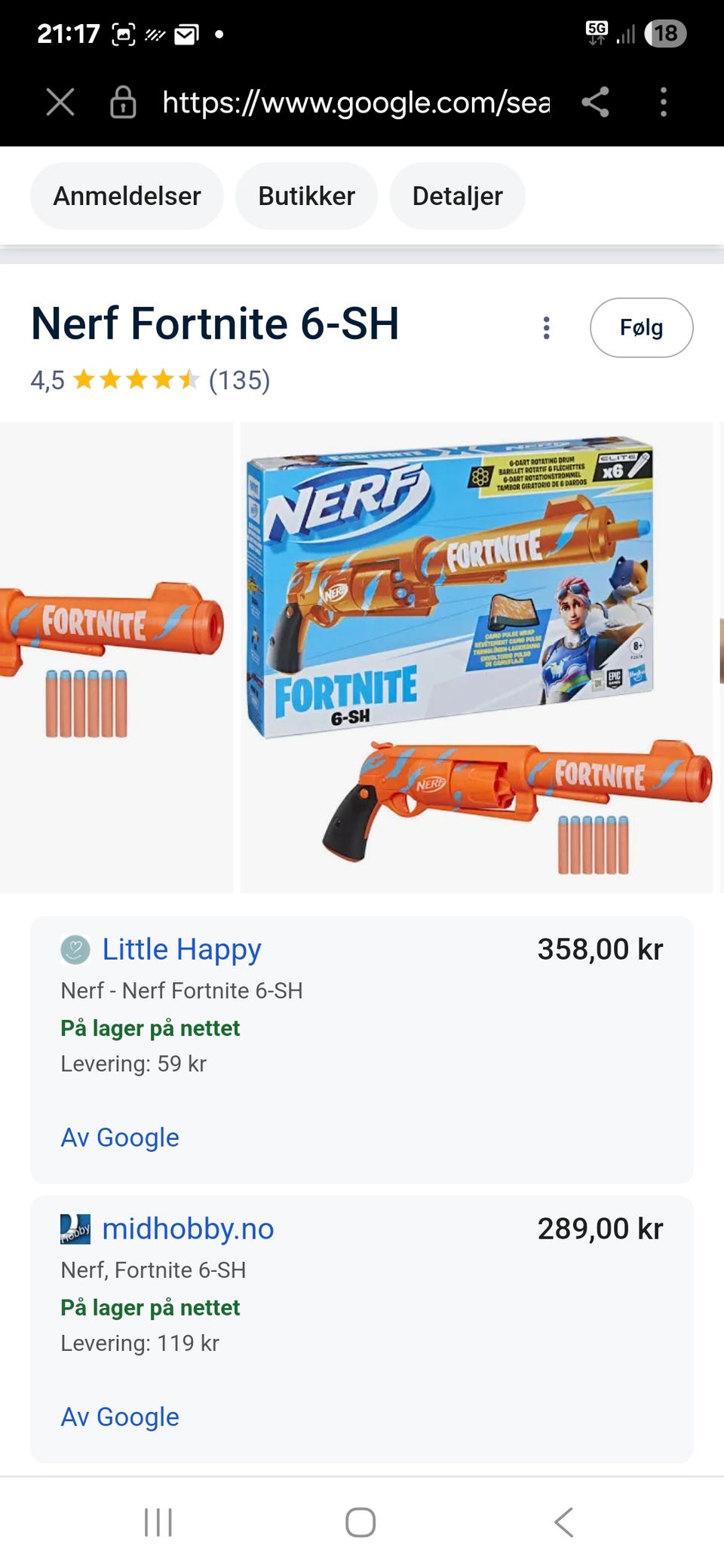Tap Av Google link under midhobby.no
This screenshot has width=724, height=1568.
(120, 1416)
